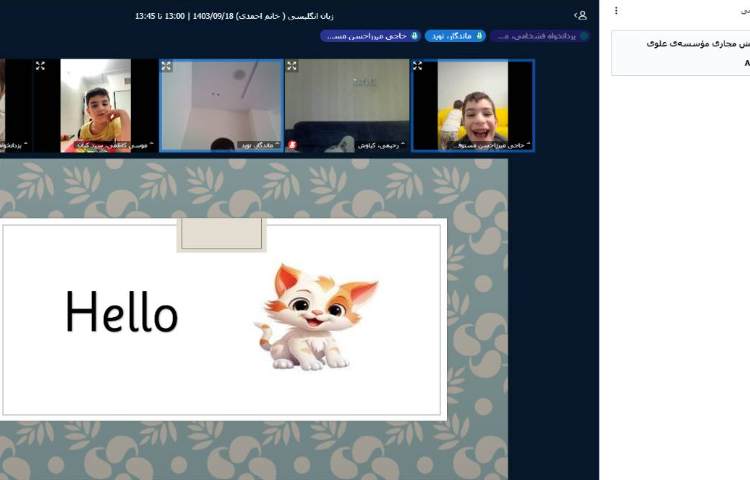Screen dimensions: 750x480
Task: Expand رحیمی کیاوش video to fullscreen
Action: [292, 66]
